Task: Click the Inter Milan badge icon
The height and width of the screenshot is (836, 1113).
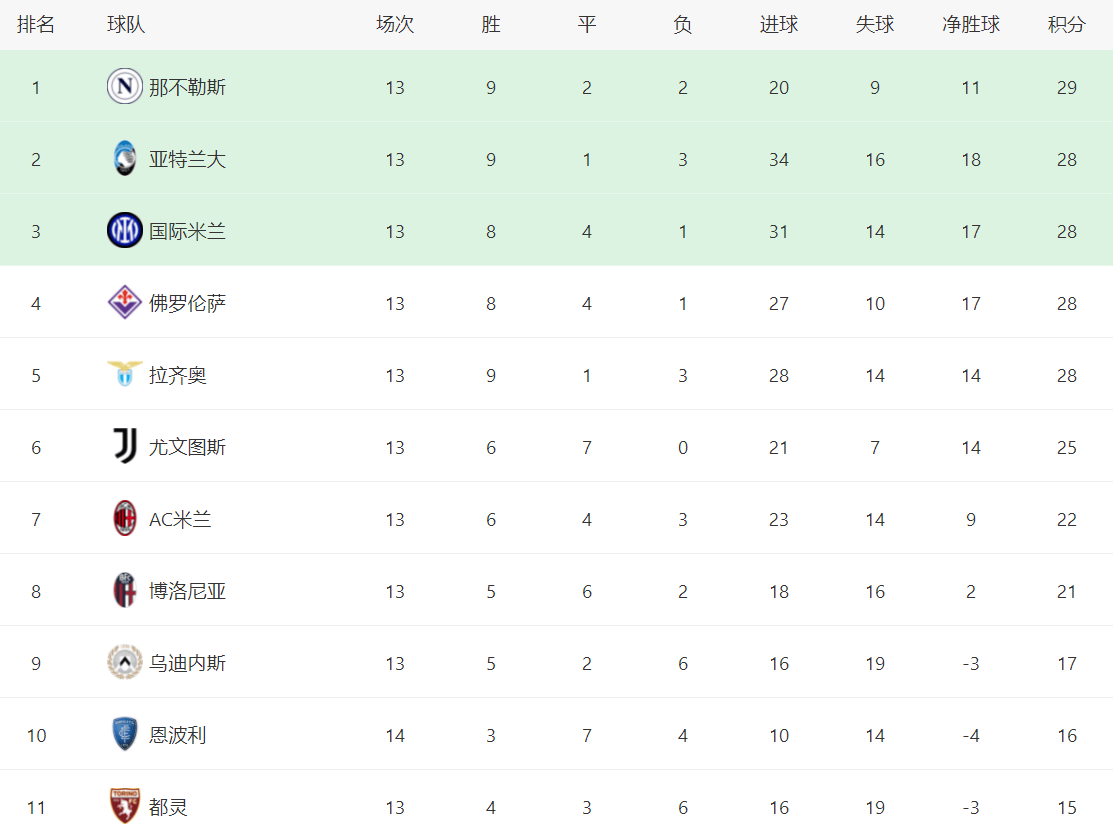Action: point(125,231)
